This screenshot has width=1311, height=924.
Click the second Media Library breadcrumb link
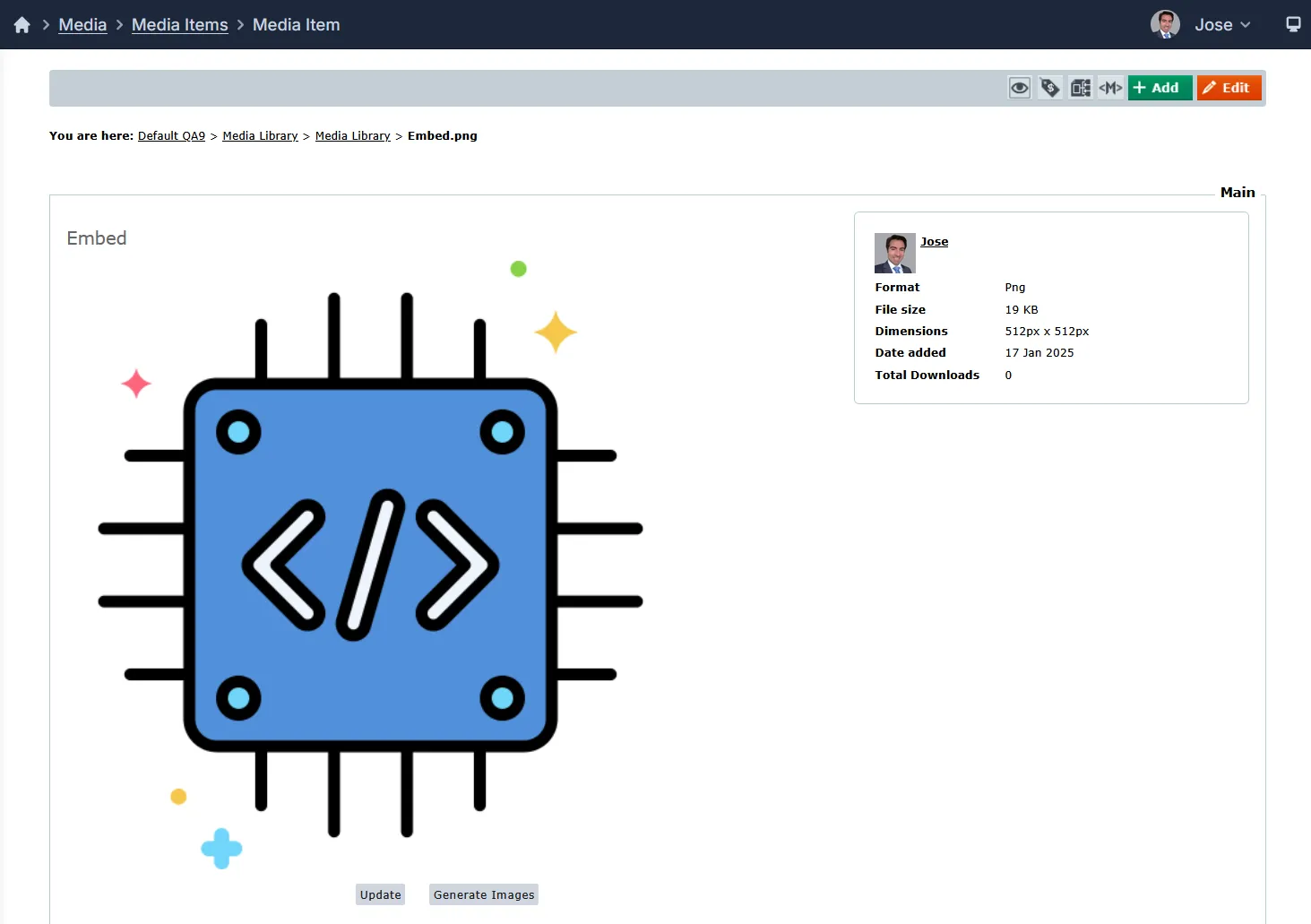tap(352, 136)
